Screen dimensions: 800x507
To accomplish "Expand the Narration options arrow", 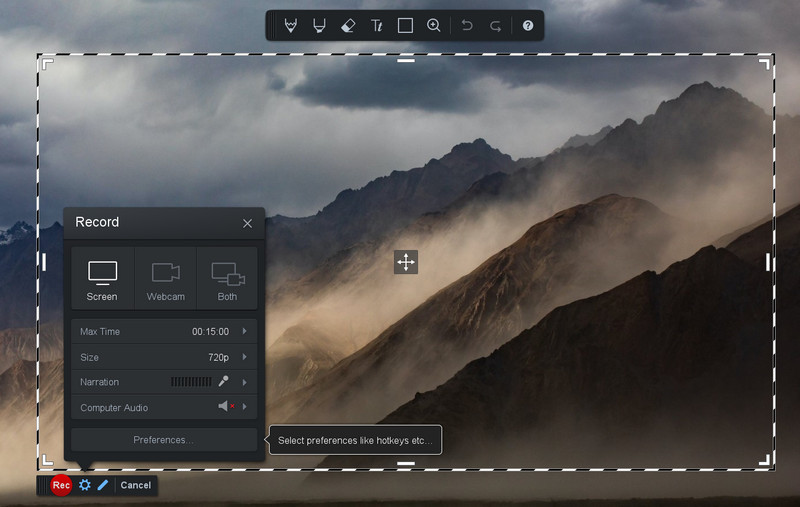I will 245,382.
